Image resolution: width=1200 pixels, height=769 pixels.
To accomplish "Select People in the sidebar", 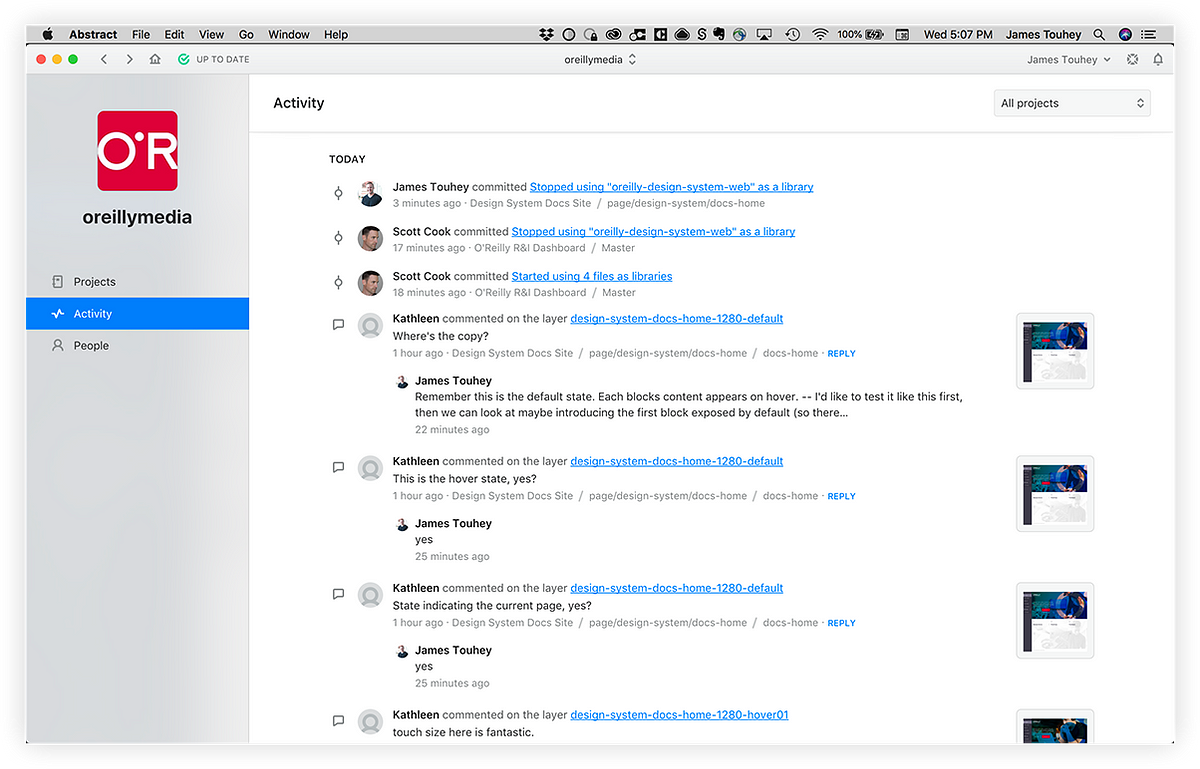I will 138,346.
